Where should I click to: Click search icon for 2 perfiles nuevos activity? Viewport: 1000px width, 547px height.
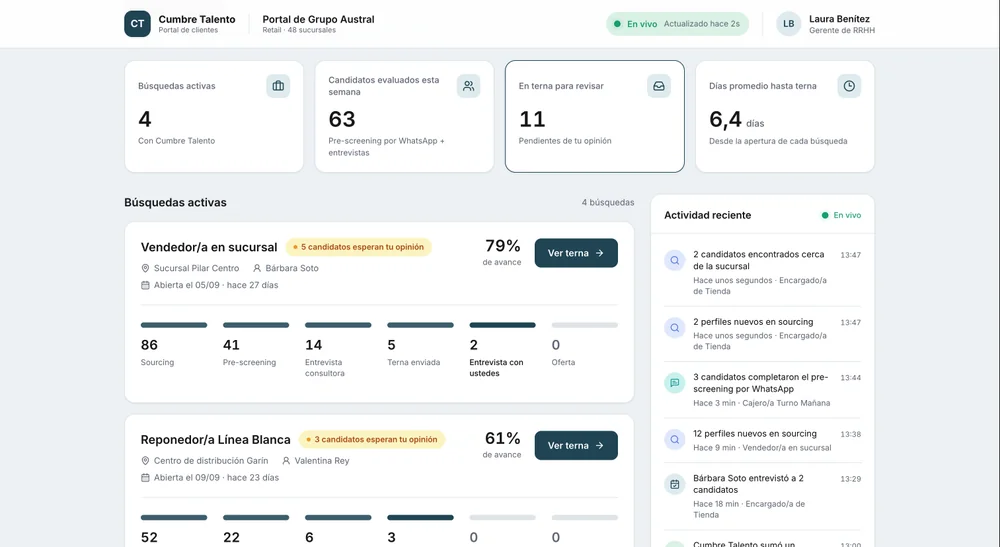pyautogui.click(x=675, y=328)
